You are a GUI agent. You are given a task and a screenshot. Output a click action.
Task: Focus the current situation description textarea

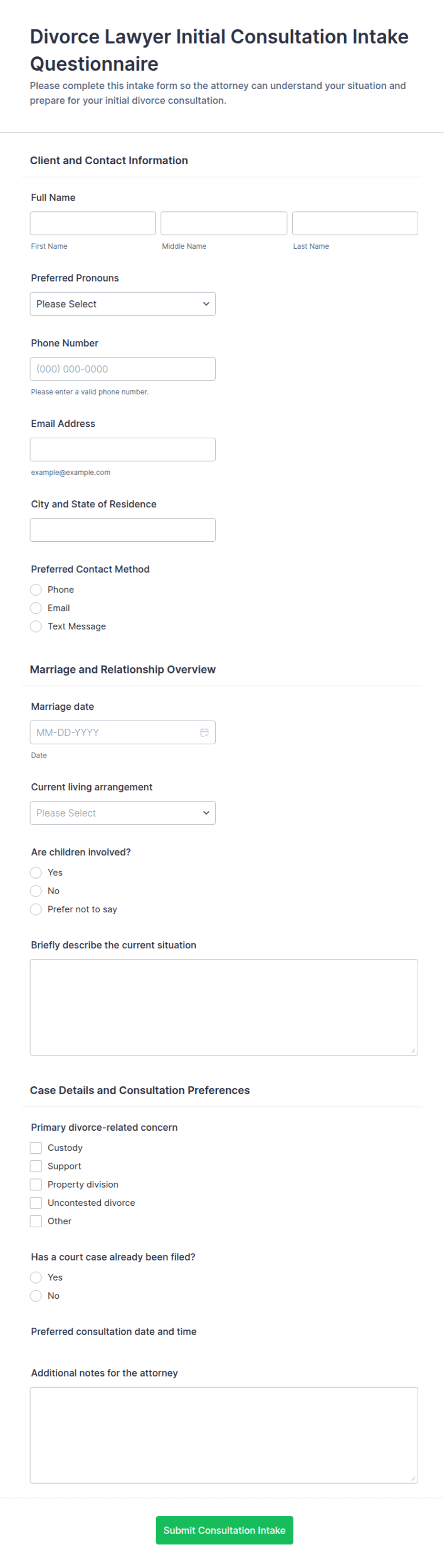[223, 1007]
